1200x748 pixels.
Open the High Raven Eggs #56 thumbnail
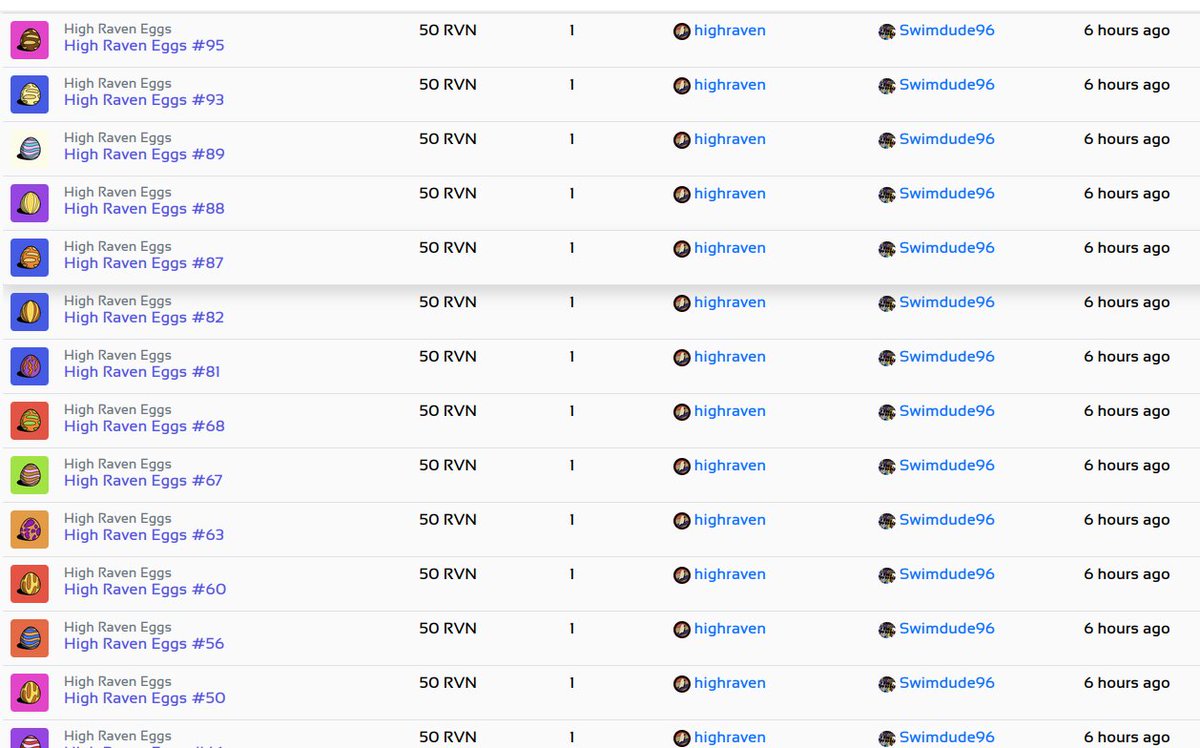[x=30, y=637]
